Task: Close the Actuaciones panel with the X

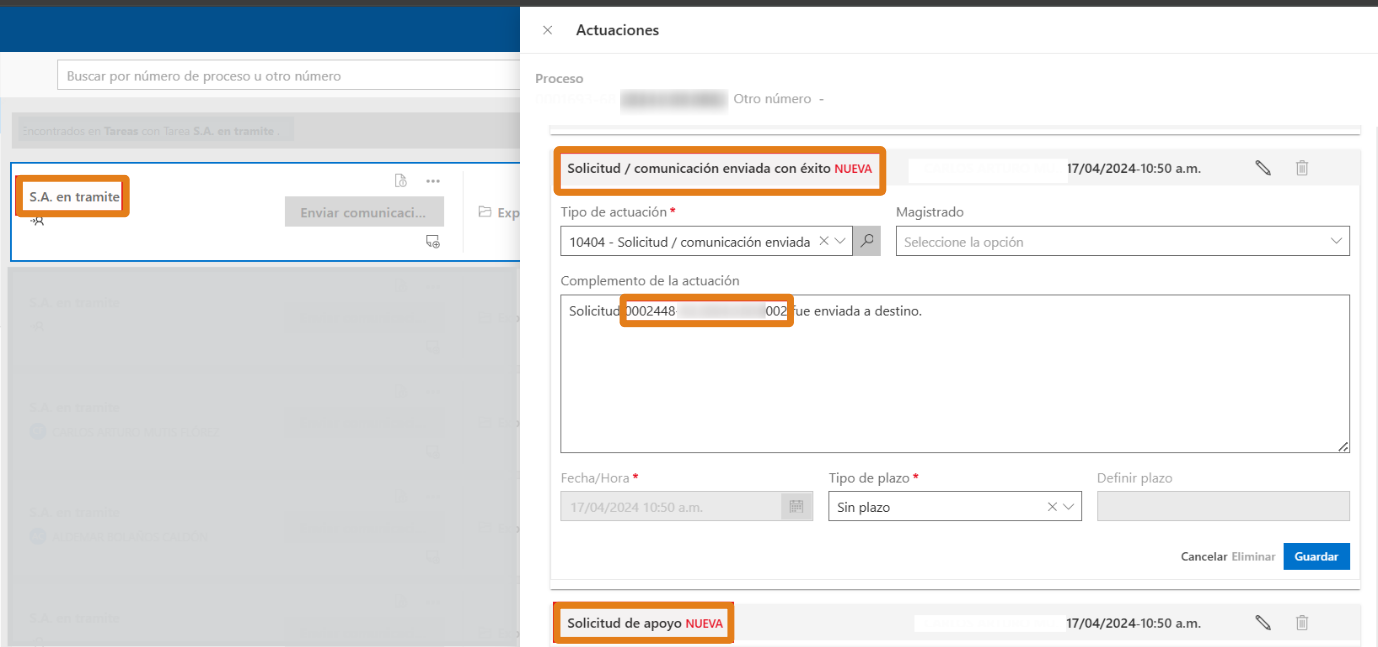Action: [547, 30]
